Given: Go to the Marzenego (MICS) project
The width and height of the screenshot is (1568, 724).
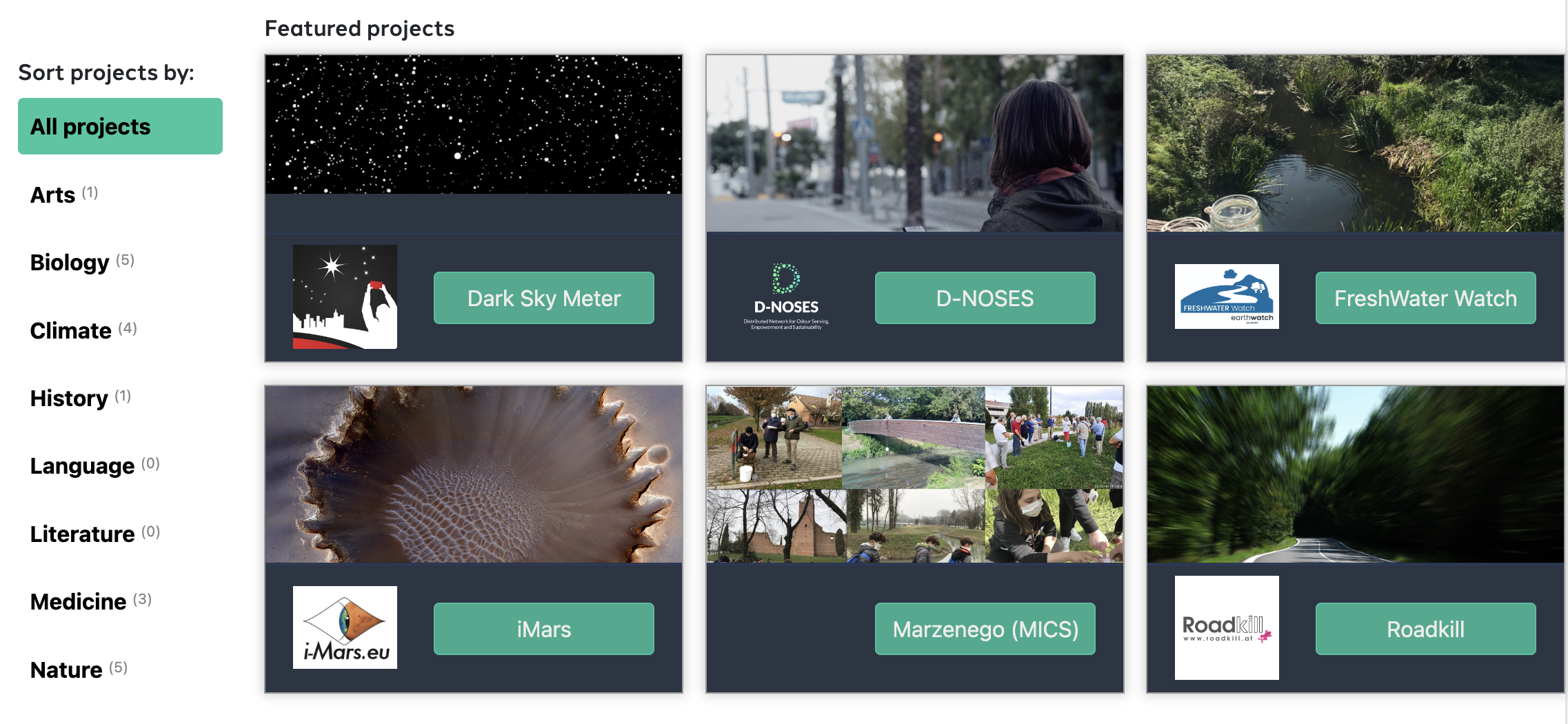Looking at the screenshot, I should click(x=985, y=629).
